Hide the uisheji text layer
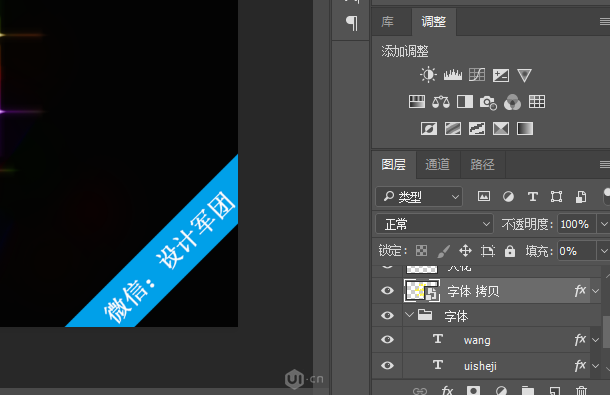The width and height of the screenshot is (610, 395). 387,365
